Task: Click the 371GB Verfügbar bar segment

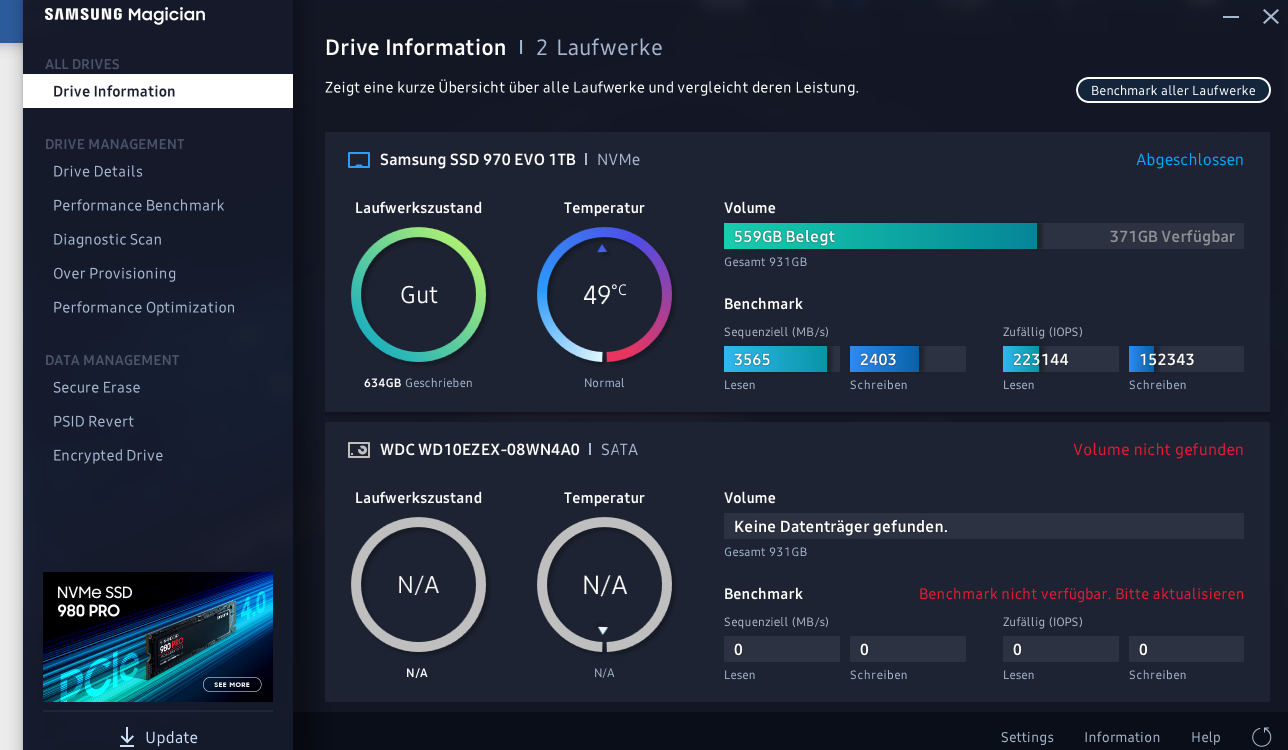Action: tap(1143, 237)
